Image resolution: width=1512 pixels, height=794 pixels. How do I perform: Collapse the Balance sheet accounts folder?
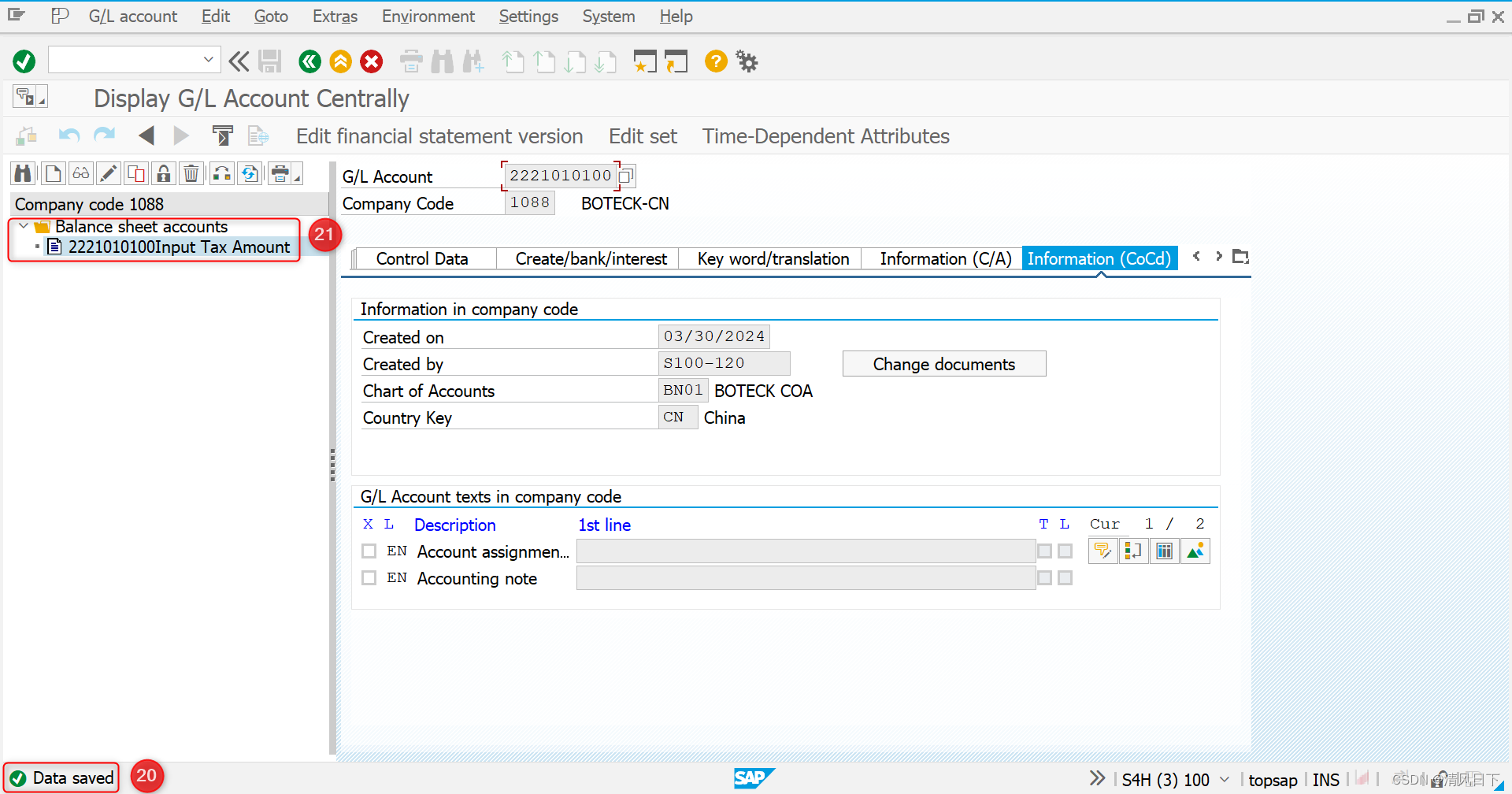coord(24,226)
